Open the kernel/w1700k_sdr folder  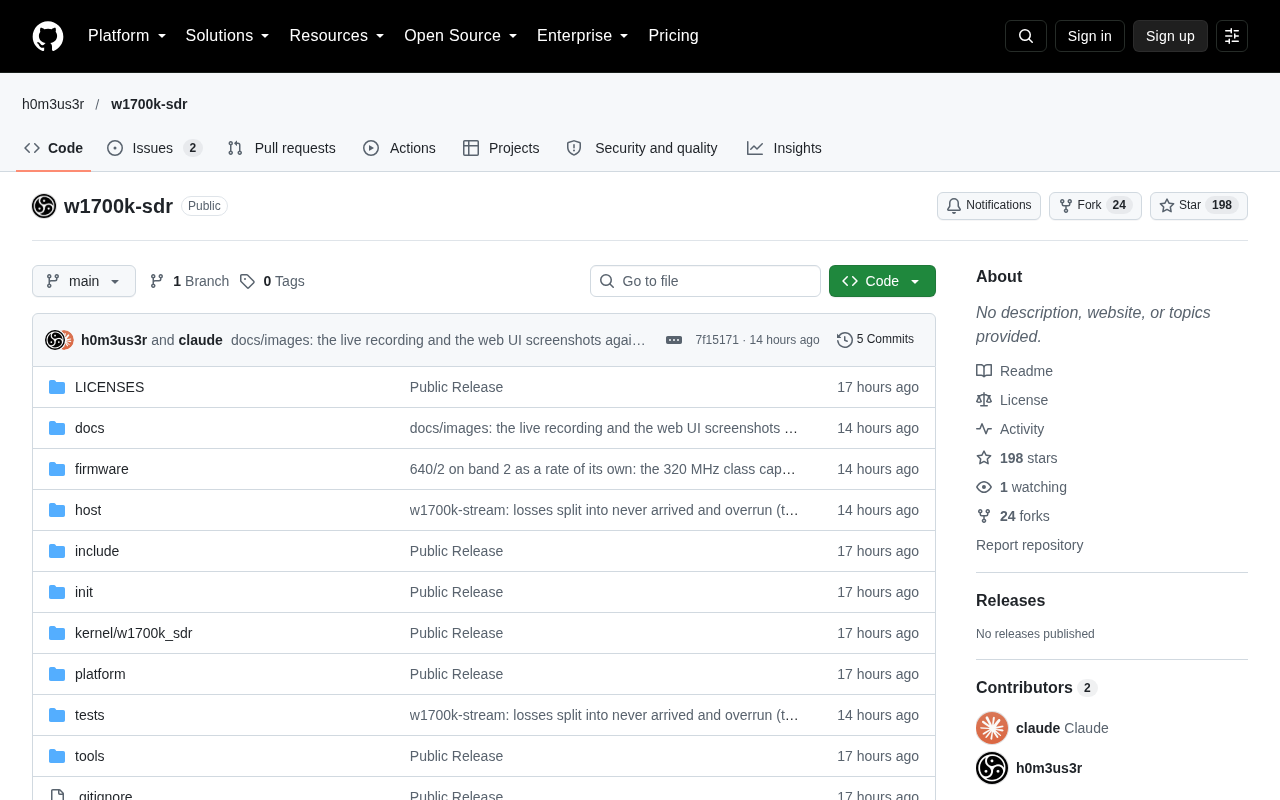134,633
